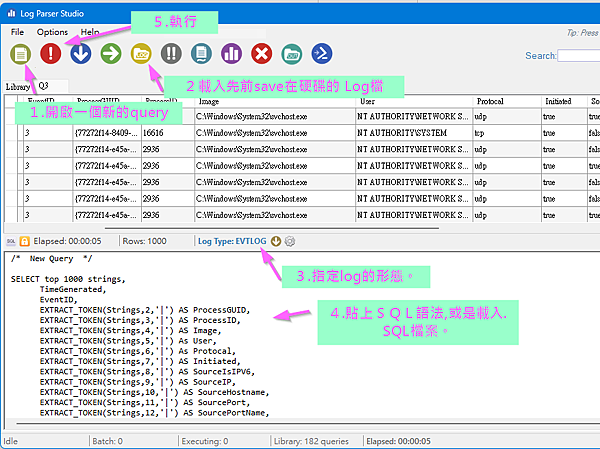Click the SELECT top 1000 strings line
Image resolution: width=600 pixels, height=449 pixels.
[x=68, y=279]
